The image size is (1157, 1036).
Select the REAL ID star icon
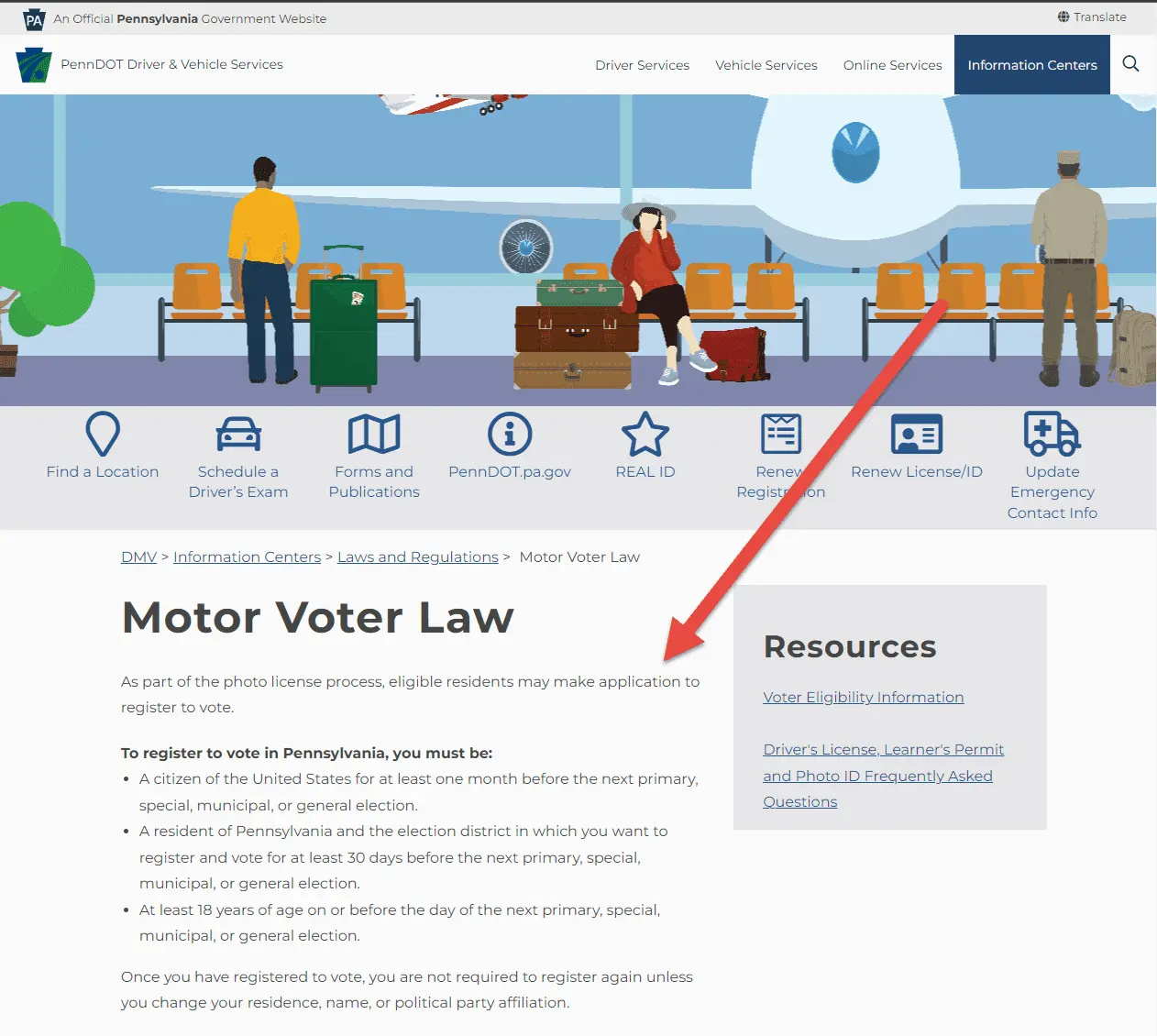pos(645,434)
